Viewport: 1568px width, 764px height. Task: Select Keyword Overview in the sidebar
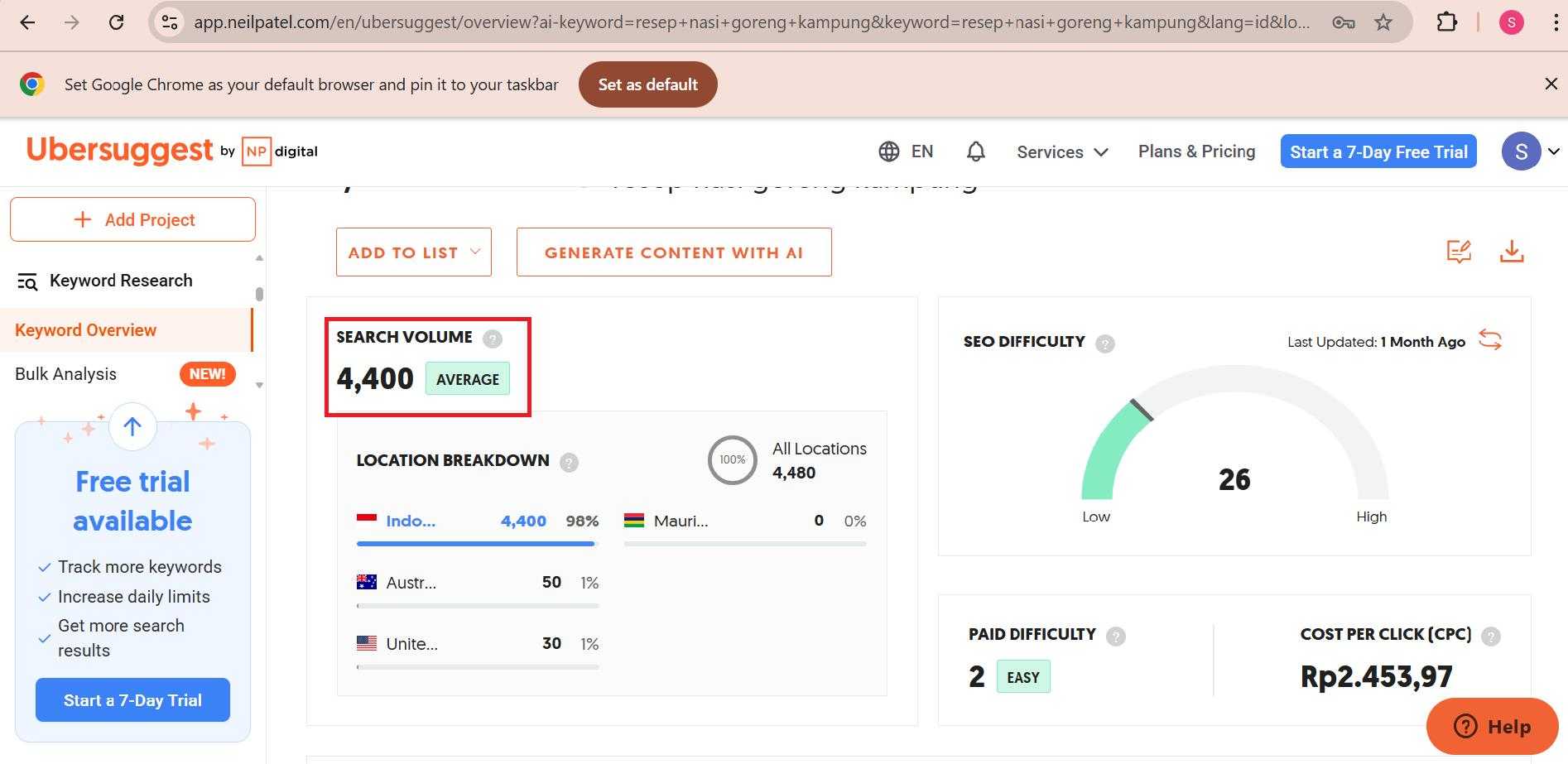point(85,329)
